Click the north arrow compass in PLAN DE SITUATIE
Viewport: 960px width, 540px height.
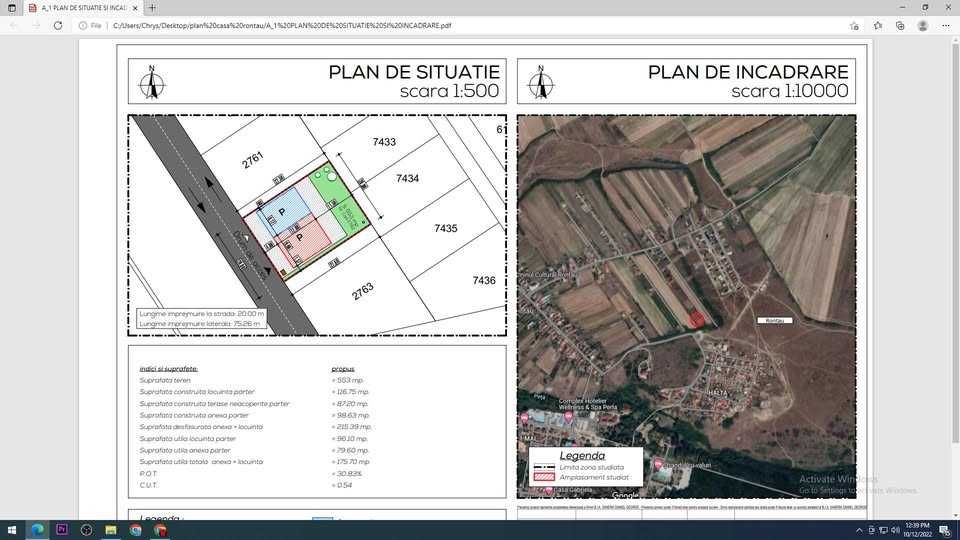pyautogui.click(x=152, y=83)
